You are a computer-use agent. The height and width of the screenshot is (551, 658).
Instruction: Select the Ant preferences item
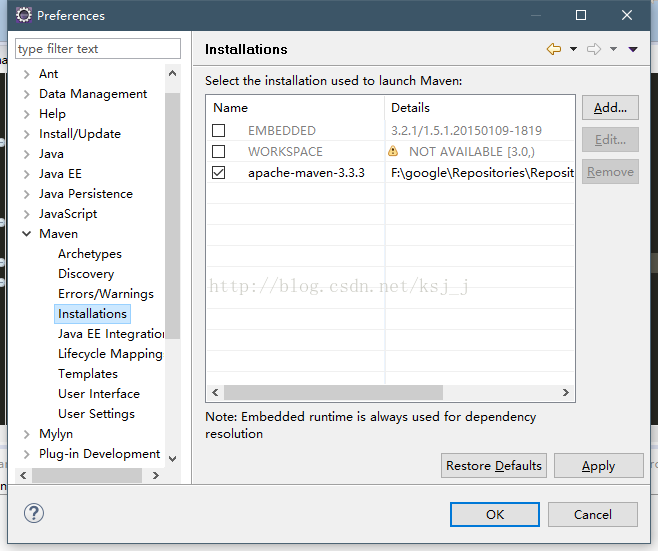pyautogui.click(x=49, y=74)
